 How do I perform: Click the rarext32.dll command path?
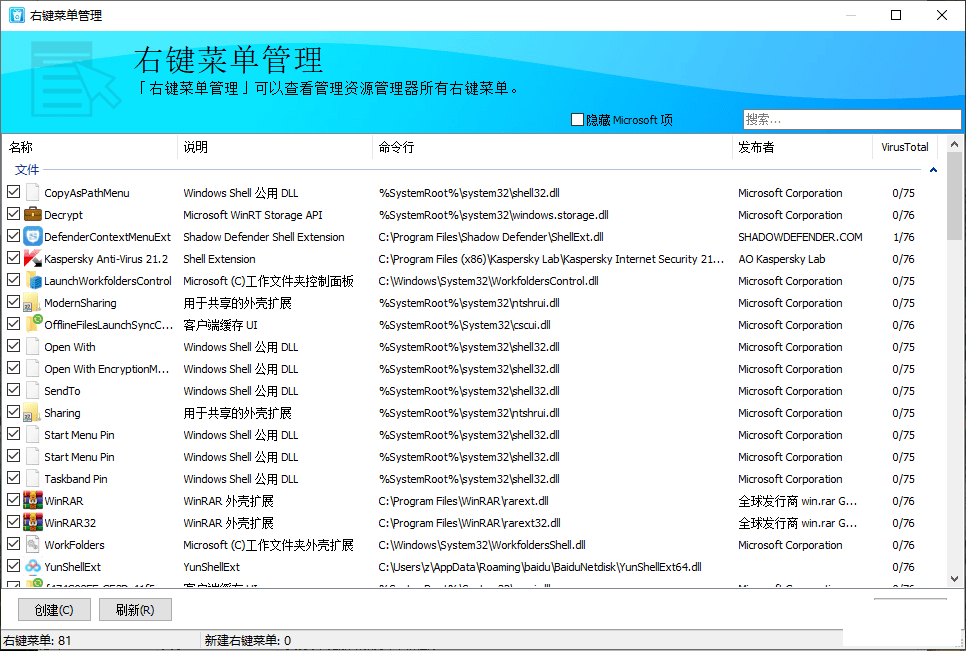[469, 523]
